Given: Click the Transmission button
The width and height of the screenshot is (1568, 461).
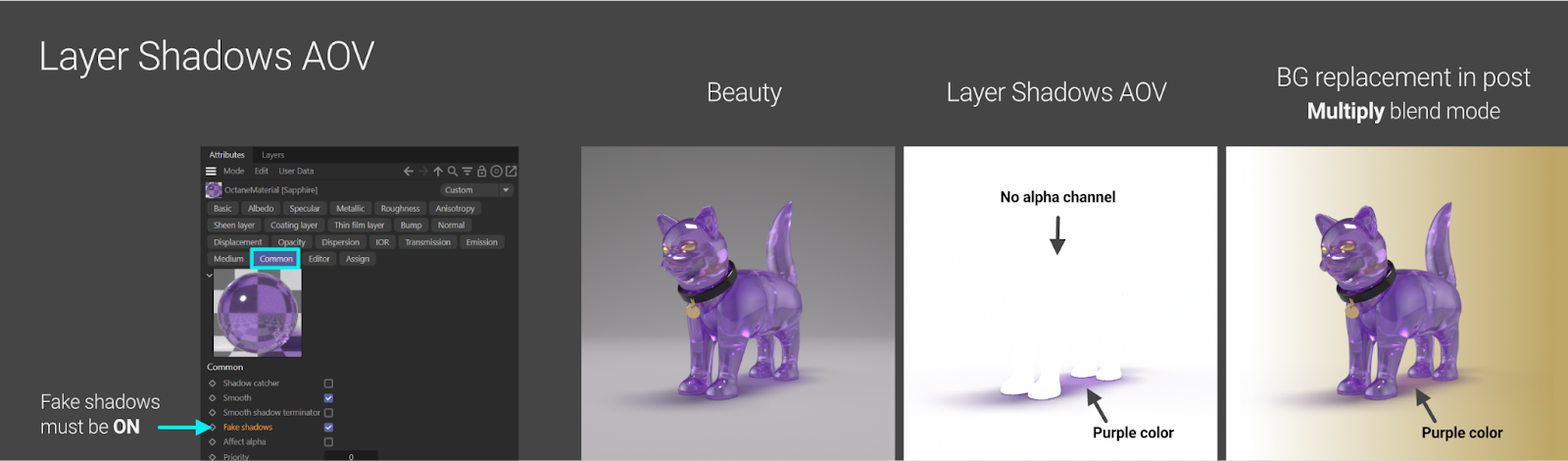Looking at the screenshot, I should 428,242.
